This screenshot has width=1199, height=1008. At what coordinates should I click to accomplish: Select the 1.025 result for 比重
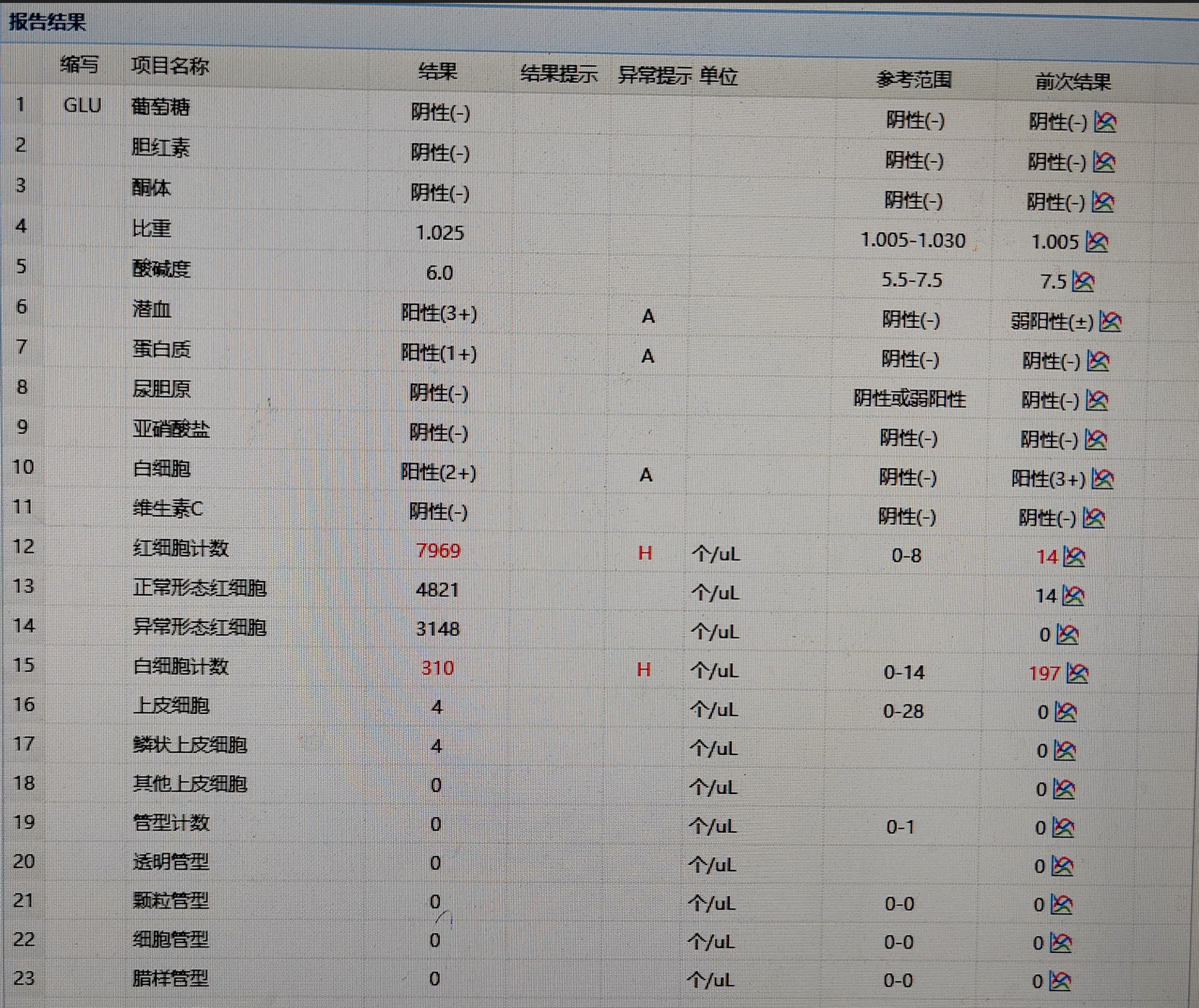point(439,233)
